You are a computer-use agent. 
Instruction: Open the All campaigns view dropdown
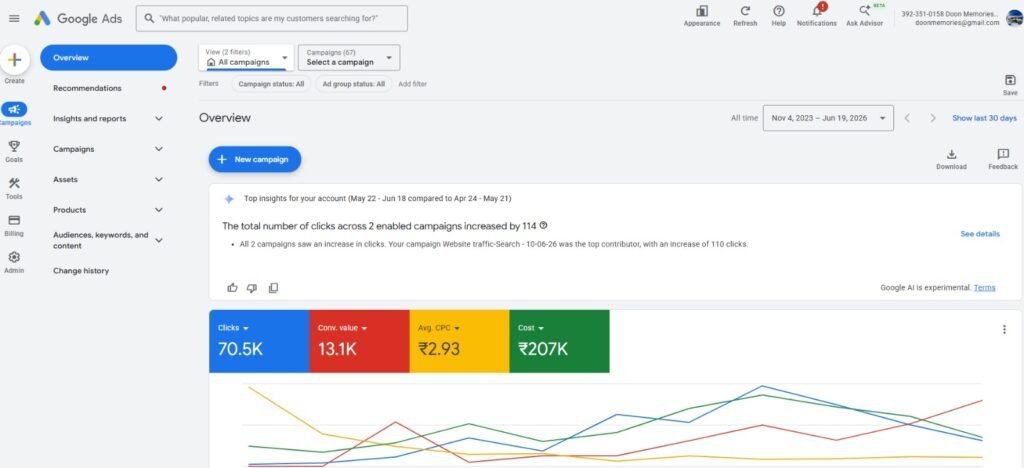coord(246,57)
